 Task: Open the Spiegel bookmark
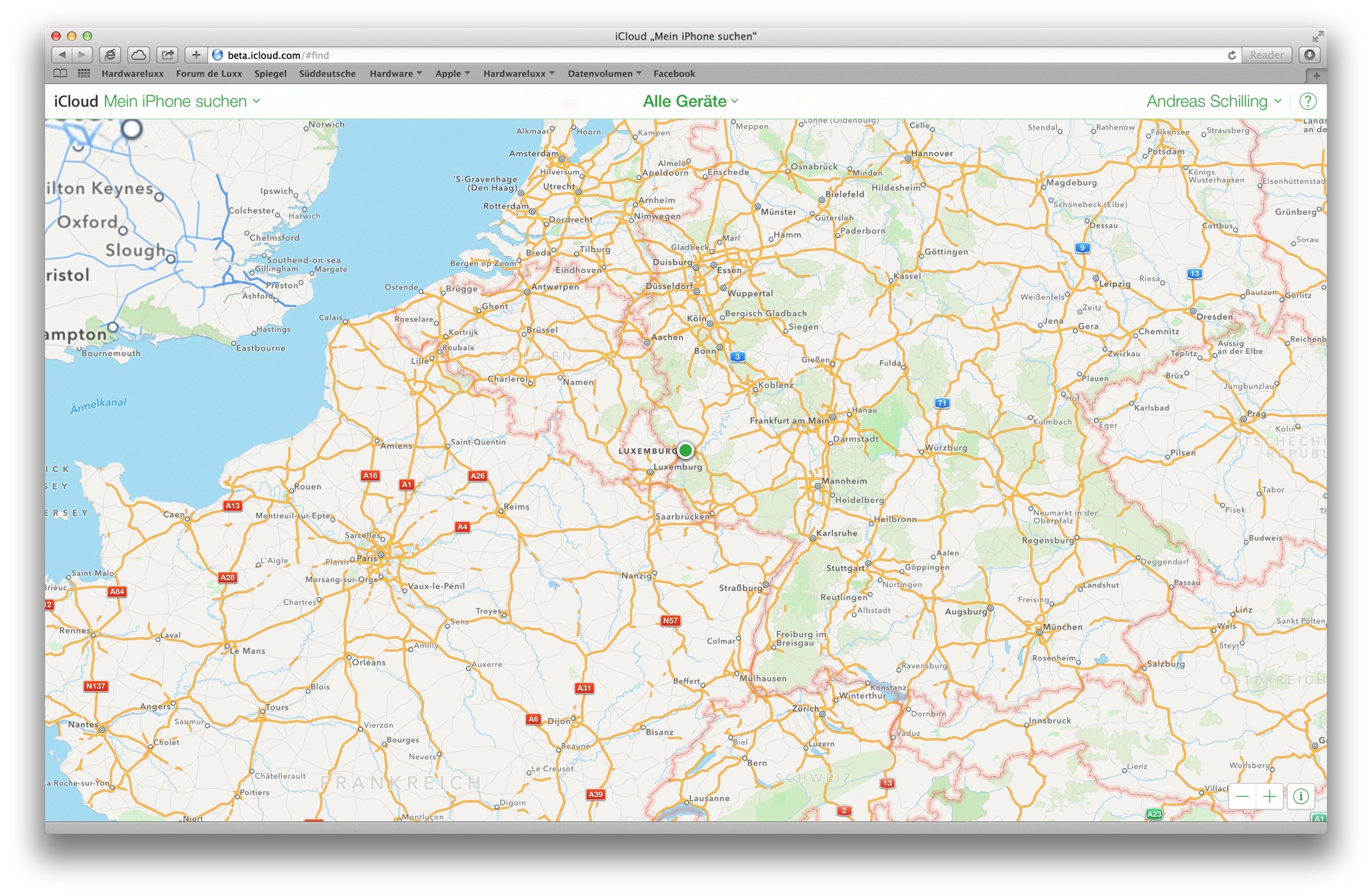pyautogui.click(x=270, y=73)
